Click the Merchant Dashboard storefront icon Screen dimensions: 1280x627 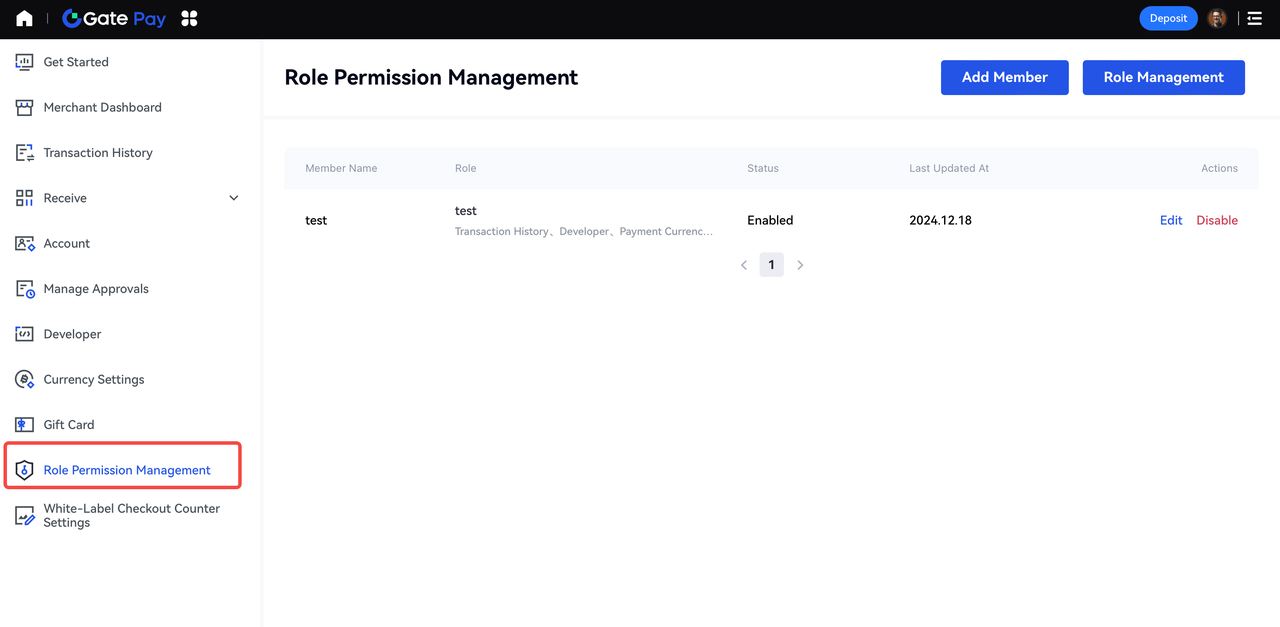tap(25, 107)
